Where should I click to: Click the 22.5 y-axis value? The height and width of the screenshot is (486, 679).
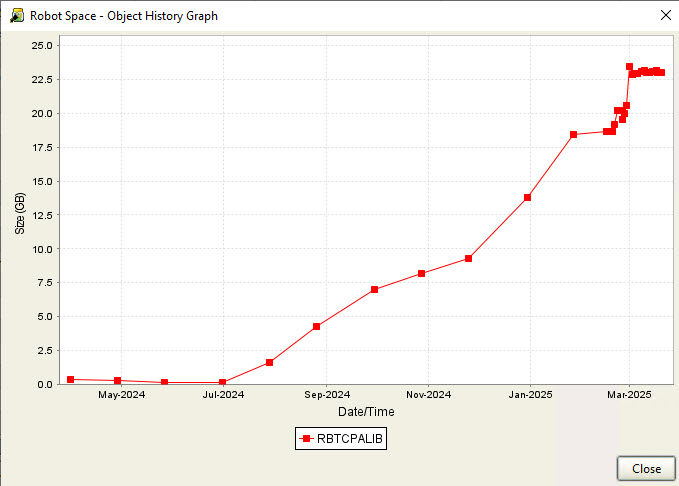coord(42,79)
